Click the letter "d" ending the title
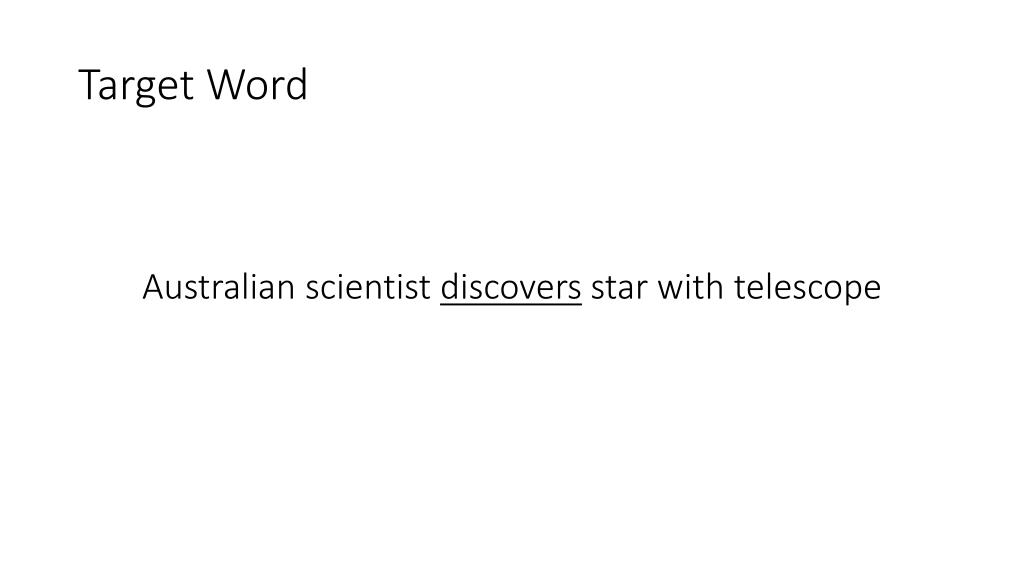Image resolution: width=1024 pixels, height=576 pixels. 298,84
